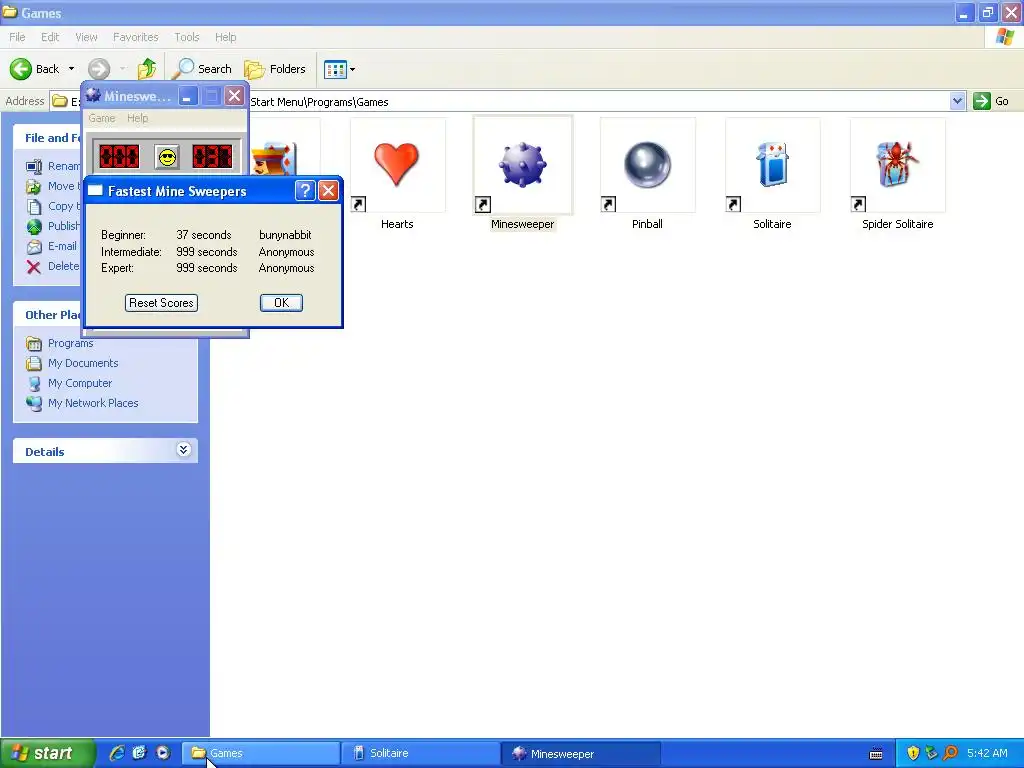The image size is (1024, 768).
Task: Click the Delete file task link
Action: (x=63, y=266)
